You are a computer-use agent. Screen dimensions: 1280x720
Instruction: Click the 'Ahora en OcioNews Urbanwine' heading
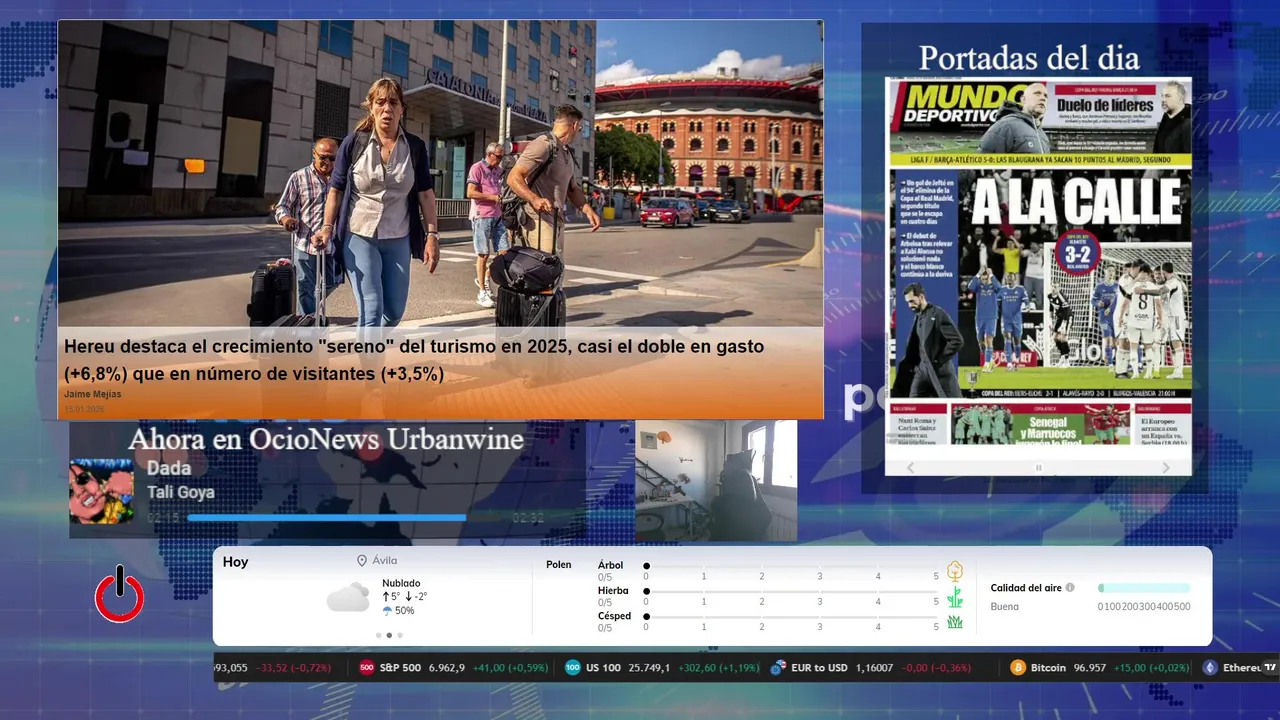[x=326, y=439]
